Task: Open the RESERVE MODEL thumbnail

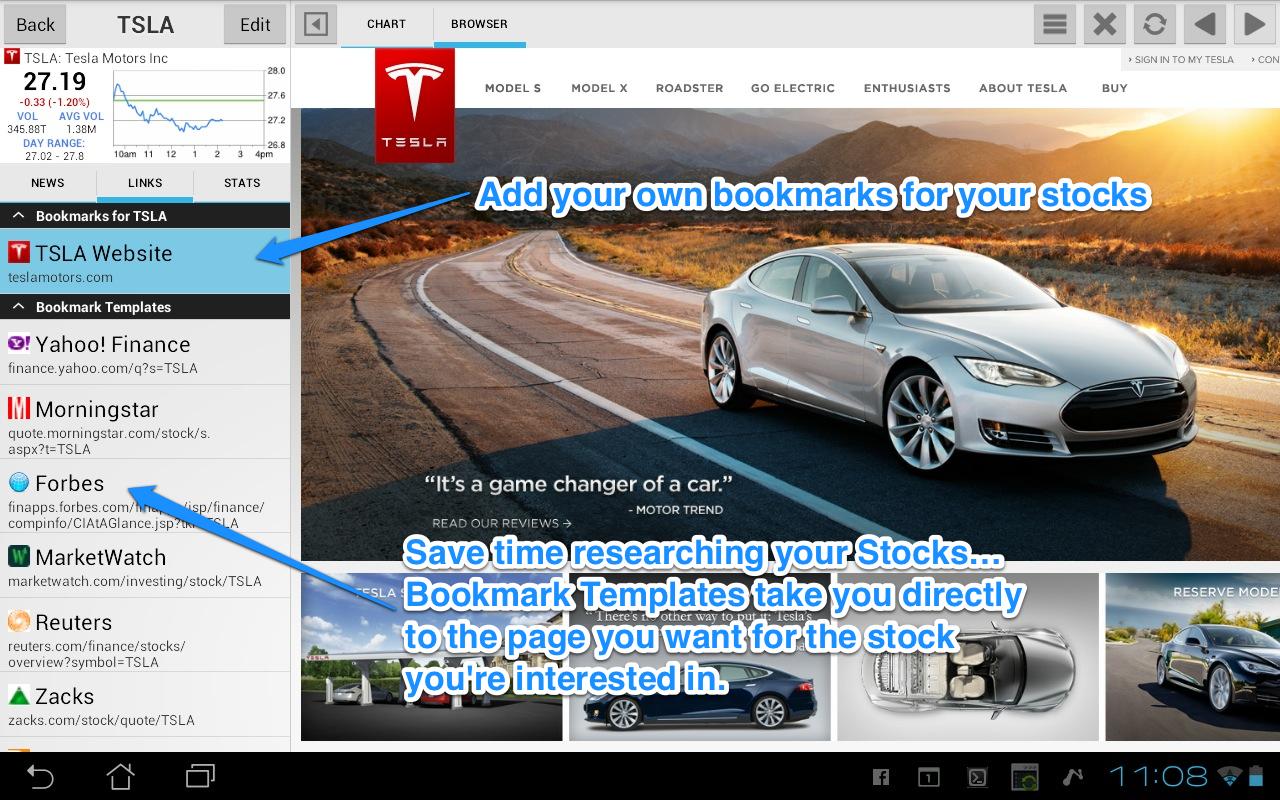Action: point(1192,657)
